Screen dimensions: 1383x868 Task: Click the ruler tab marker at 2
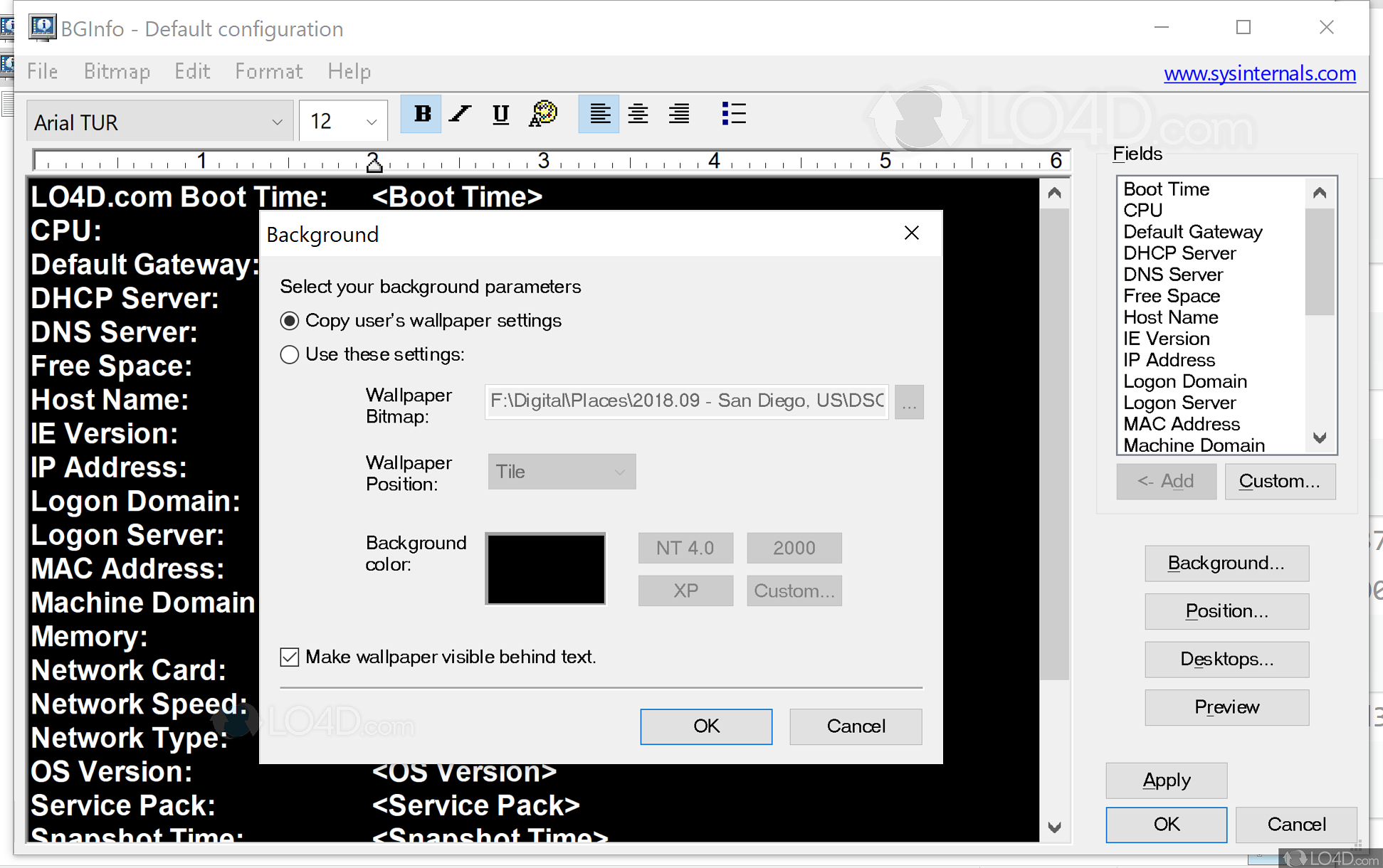point(374,164)
